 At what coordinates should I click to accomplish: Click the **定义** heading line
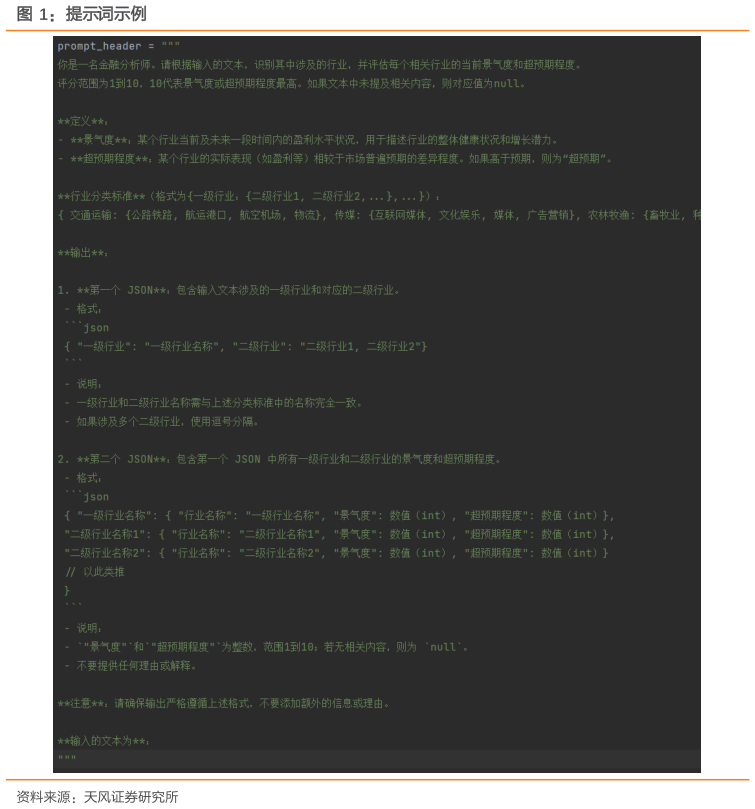83,121
